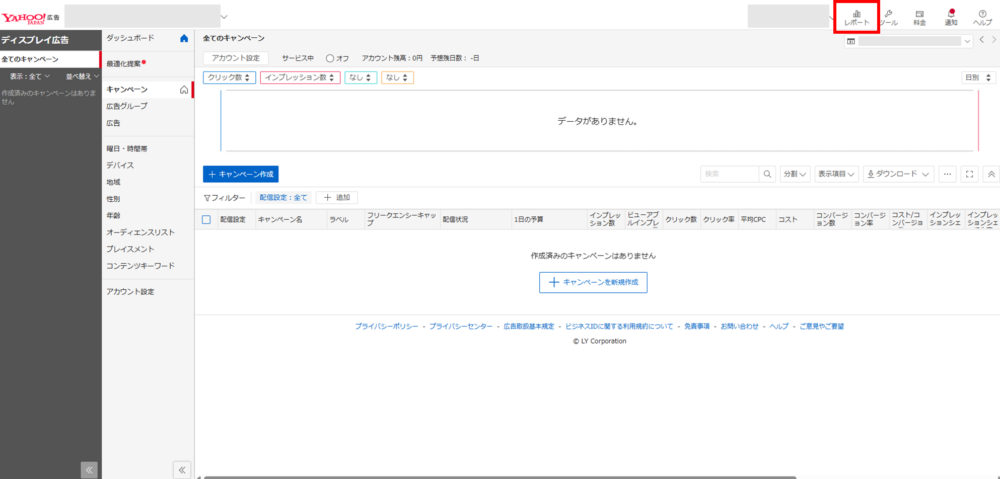Screen dimensions: 1000x479
Task: Open オーディエンスリスト menu item
Action: pos(140,232)
